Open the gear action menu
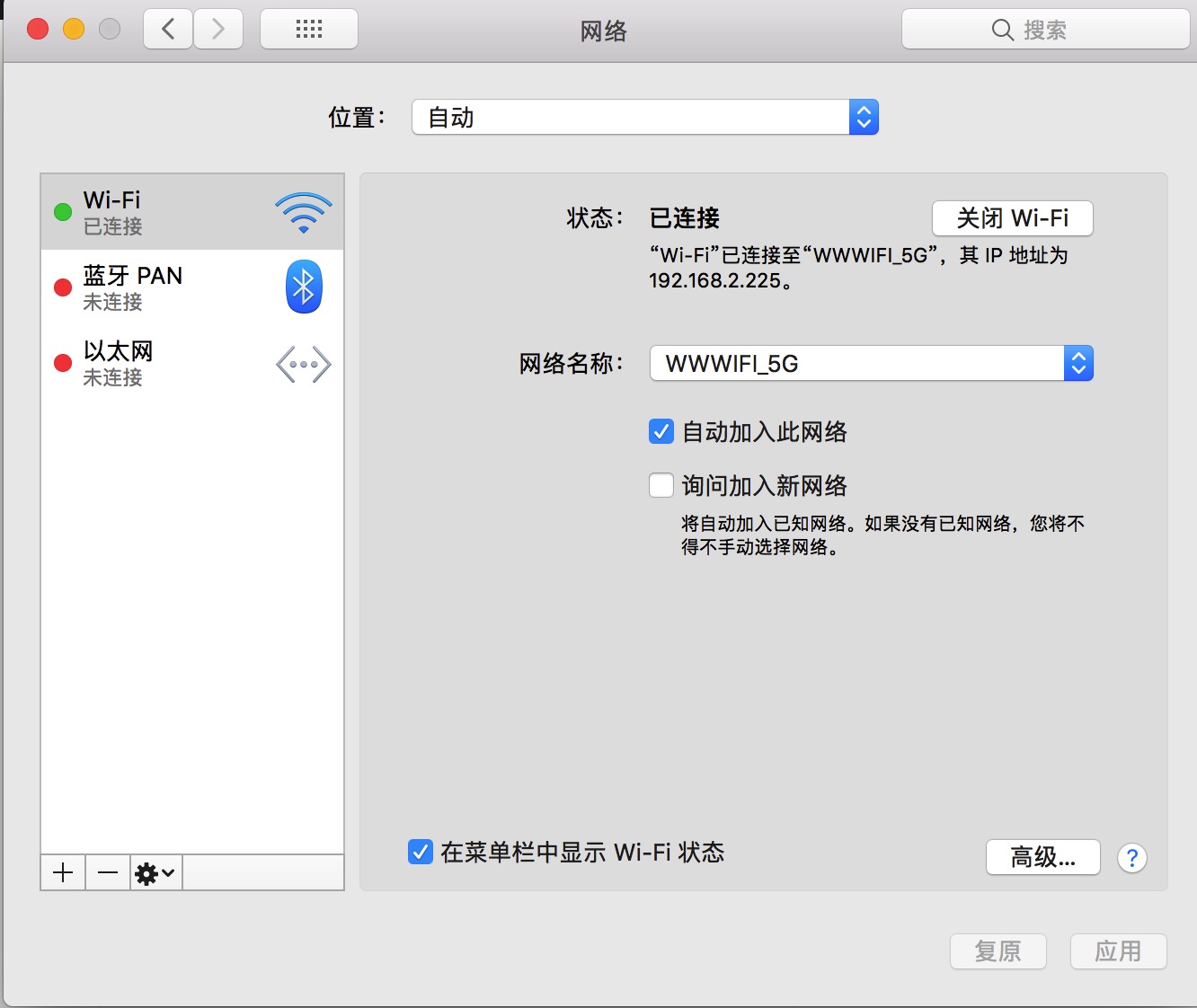 [x=156, y=872]
